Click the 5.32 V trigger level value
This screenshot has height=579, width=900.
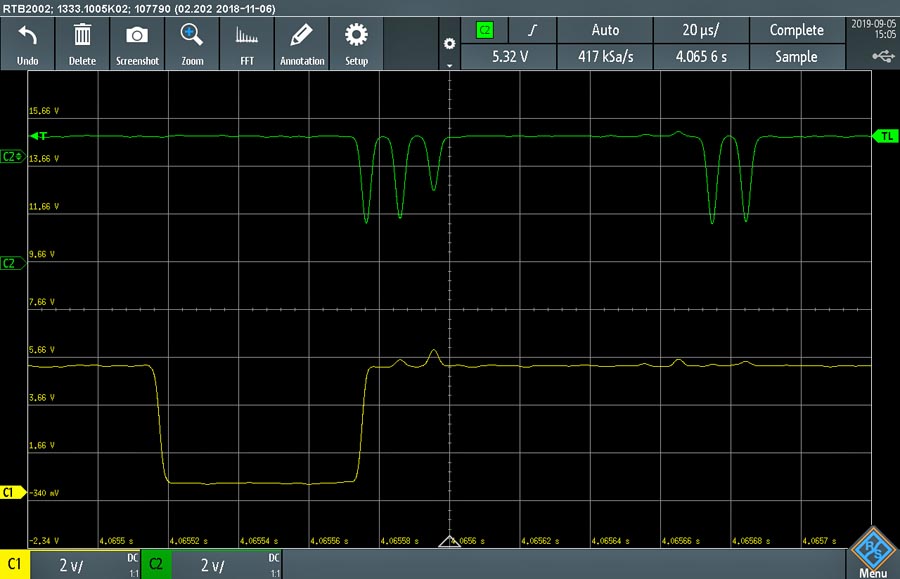509,57
